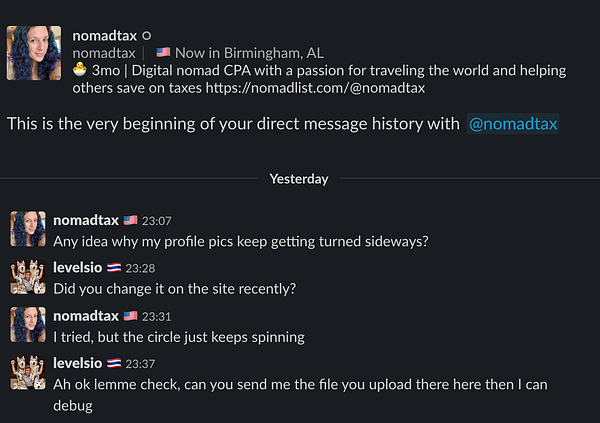600x423 pixels.
Task: Click the presence status circle beside nomadtax
Action: pos(147,36)
